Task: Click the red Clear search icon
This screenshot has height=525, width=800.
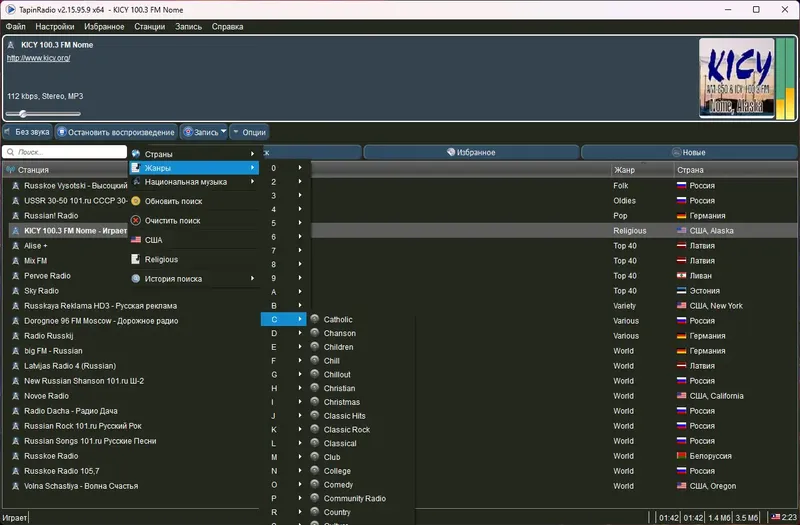Action: click(136, 220)
